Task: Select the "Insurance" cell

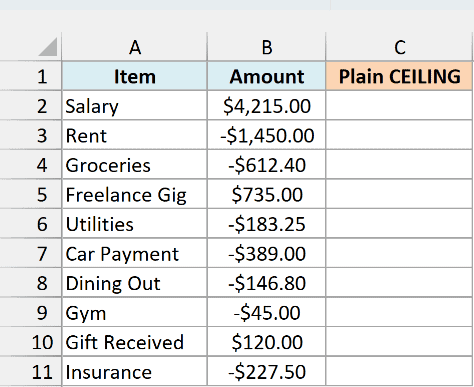Action: click(x=134, y=371)
